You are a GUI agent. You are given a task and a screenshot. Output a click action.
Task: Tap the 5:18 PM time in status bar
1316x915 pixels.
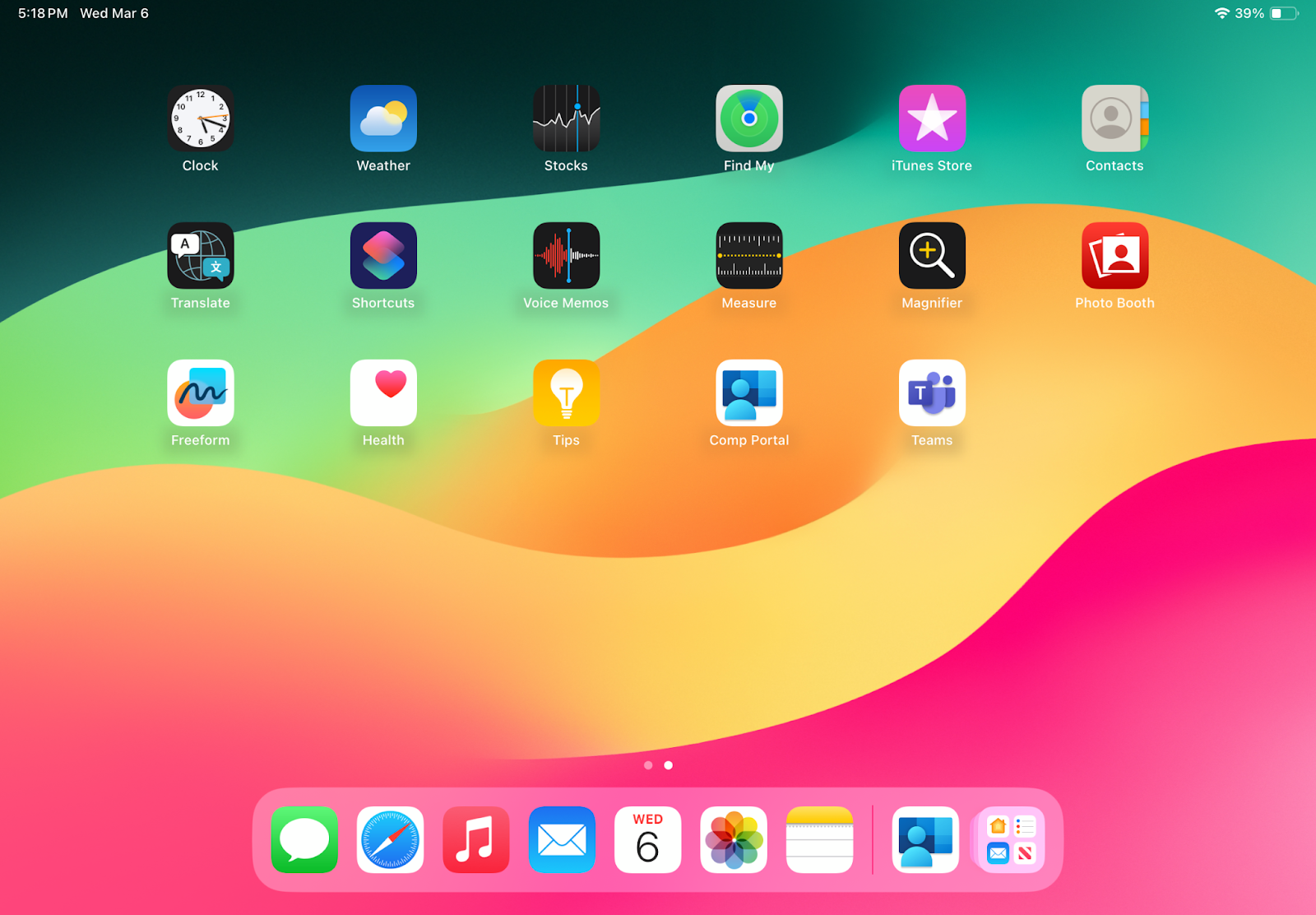(43, 13)
